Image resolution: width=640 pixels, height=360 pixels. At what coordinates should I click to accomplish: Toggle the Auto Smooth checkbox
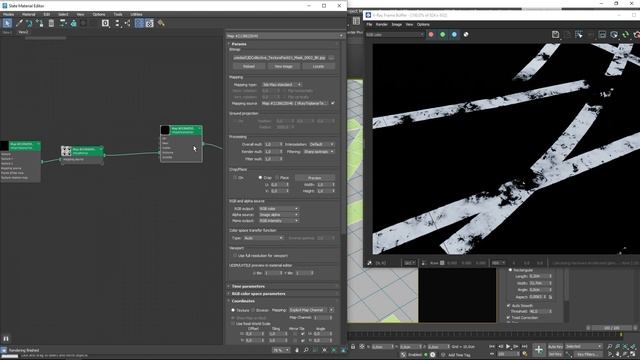tap(509, 305)
